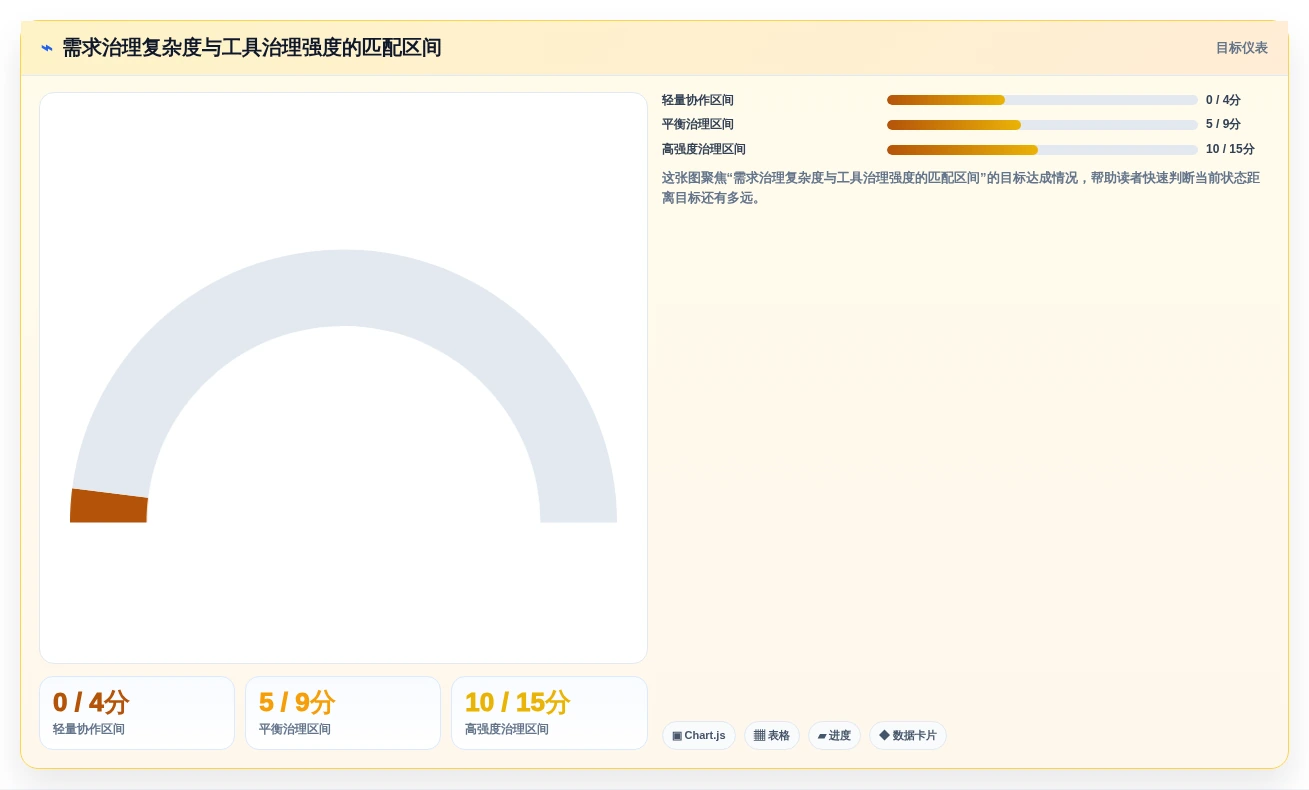The height and width of the screenshot is (790, 1309).
Task: Click the 轻量协作区间 label in progress list
Action: [x=698, y=100]
